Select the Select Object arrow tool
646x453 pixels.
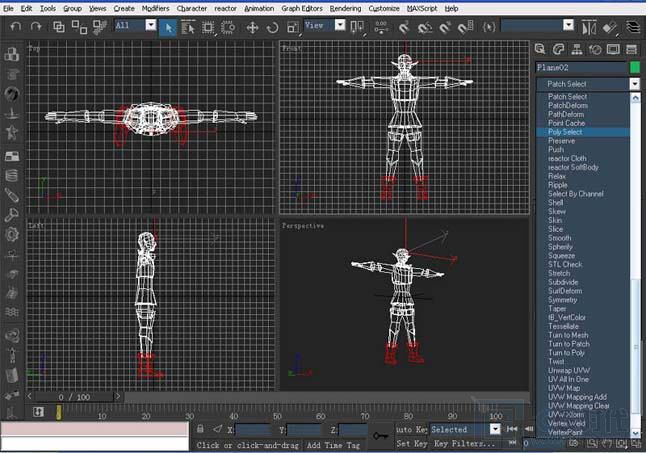pyautogui.click(x=168, y=28)
